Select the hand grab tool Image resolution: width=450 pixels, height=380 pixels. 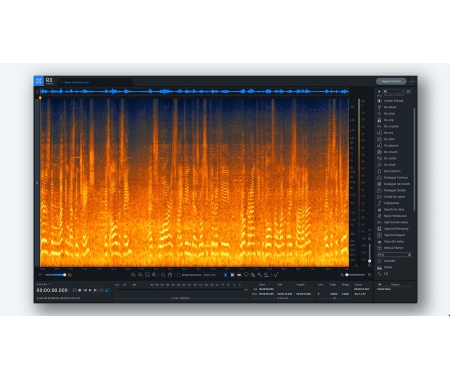[170, 275]
